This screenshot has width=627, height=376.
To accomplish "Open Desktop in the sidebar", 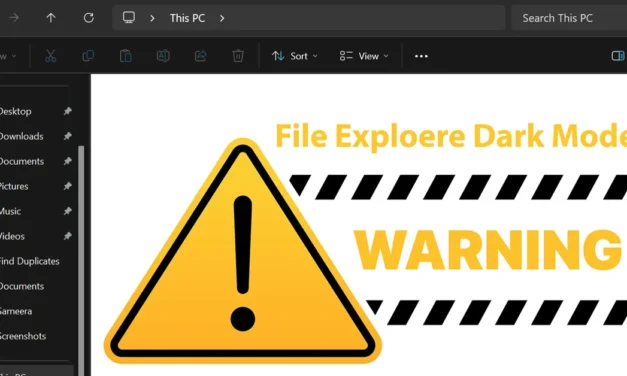I will click(x=15, y=111).
